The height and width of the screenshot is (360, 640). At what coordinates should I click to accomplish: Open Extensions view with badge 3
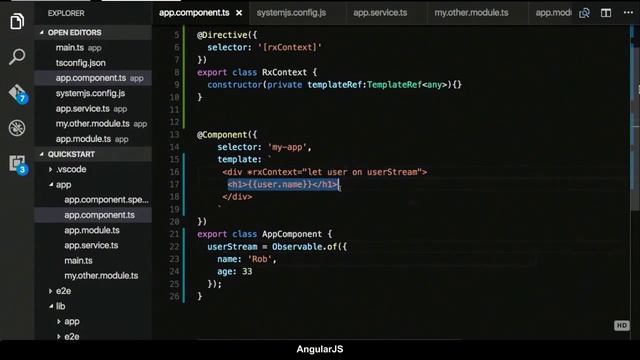pos(18,164)
